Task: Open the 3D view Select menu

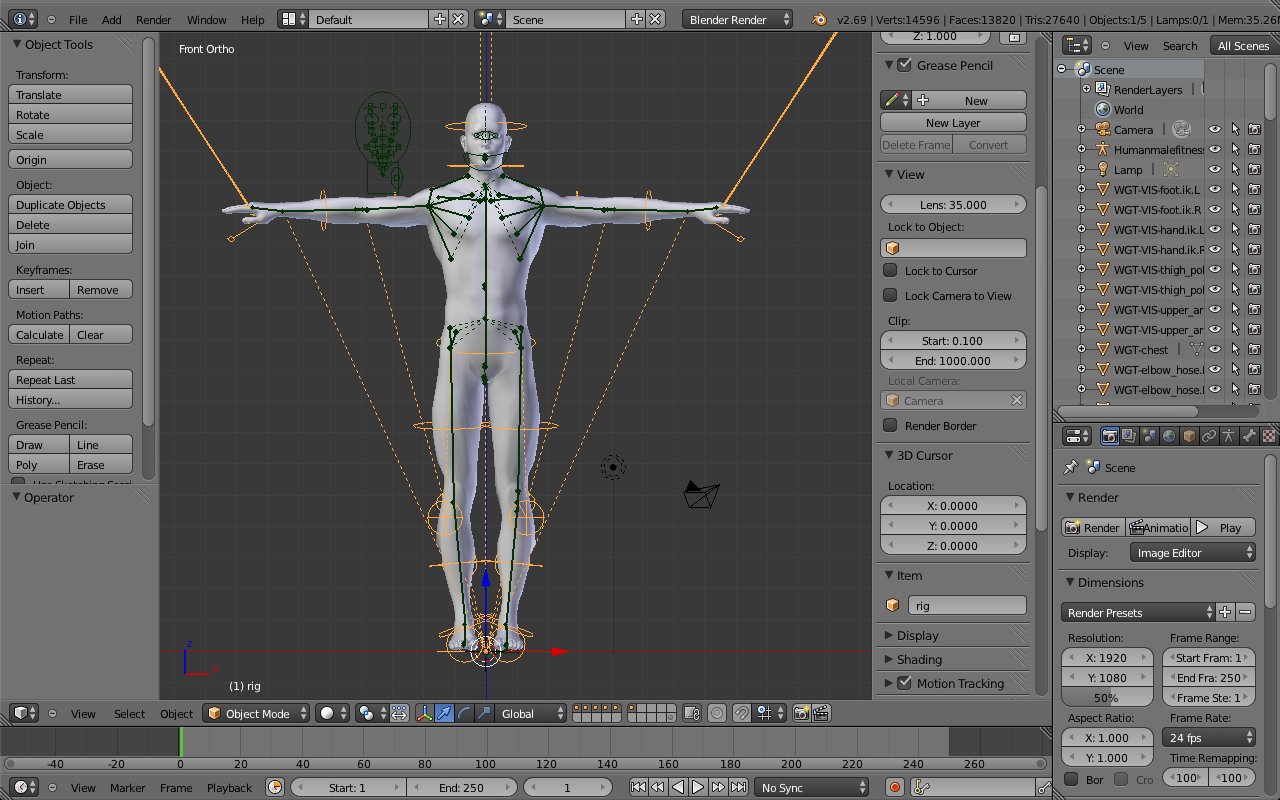Action: tap(129, 713)
